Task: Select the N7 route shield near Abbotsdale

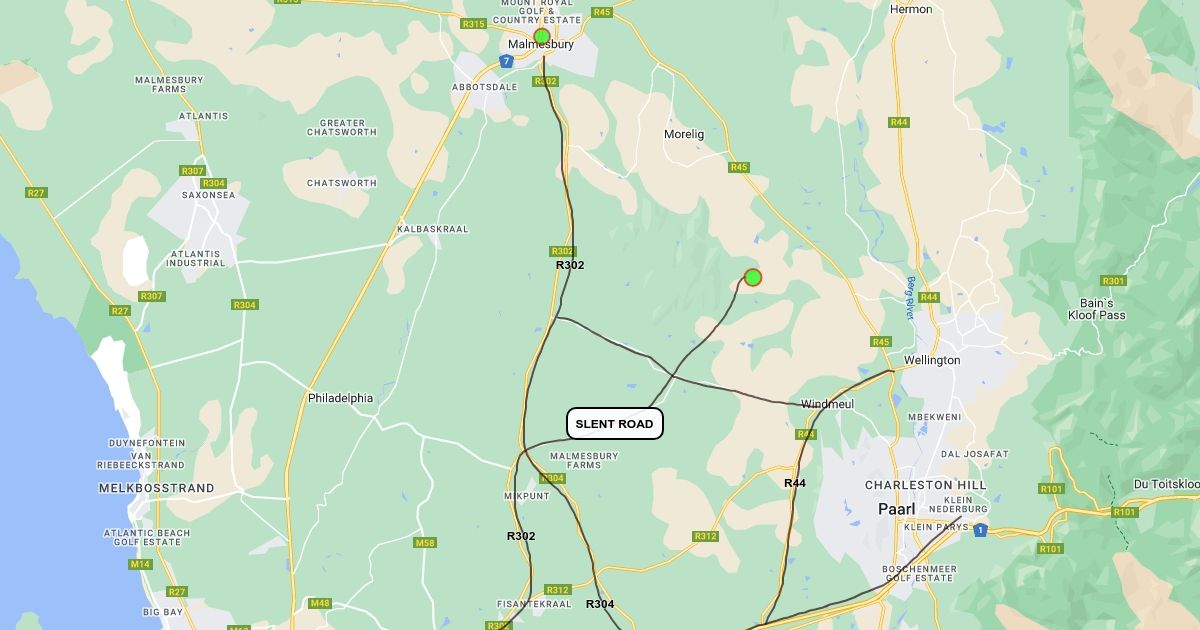Action: pyautogui.click(x=507, y=61)
